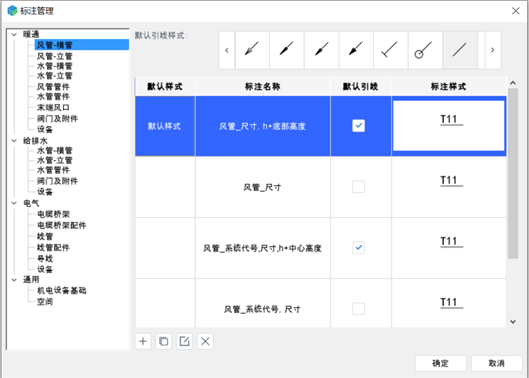Show more leader styles with right arrow
The width and height of the screenshot is (529, 378).
493,50
